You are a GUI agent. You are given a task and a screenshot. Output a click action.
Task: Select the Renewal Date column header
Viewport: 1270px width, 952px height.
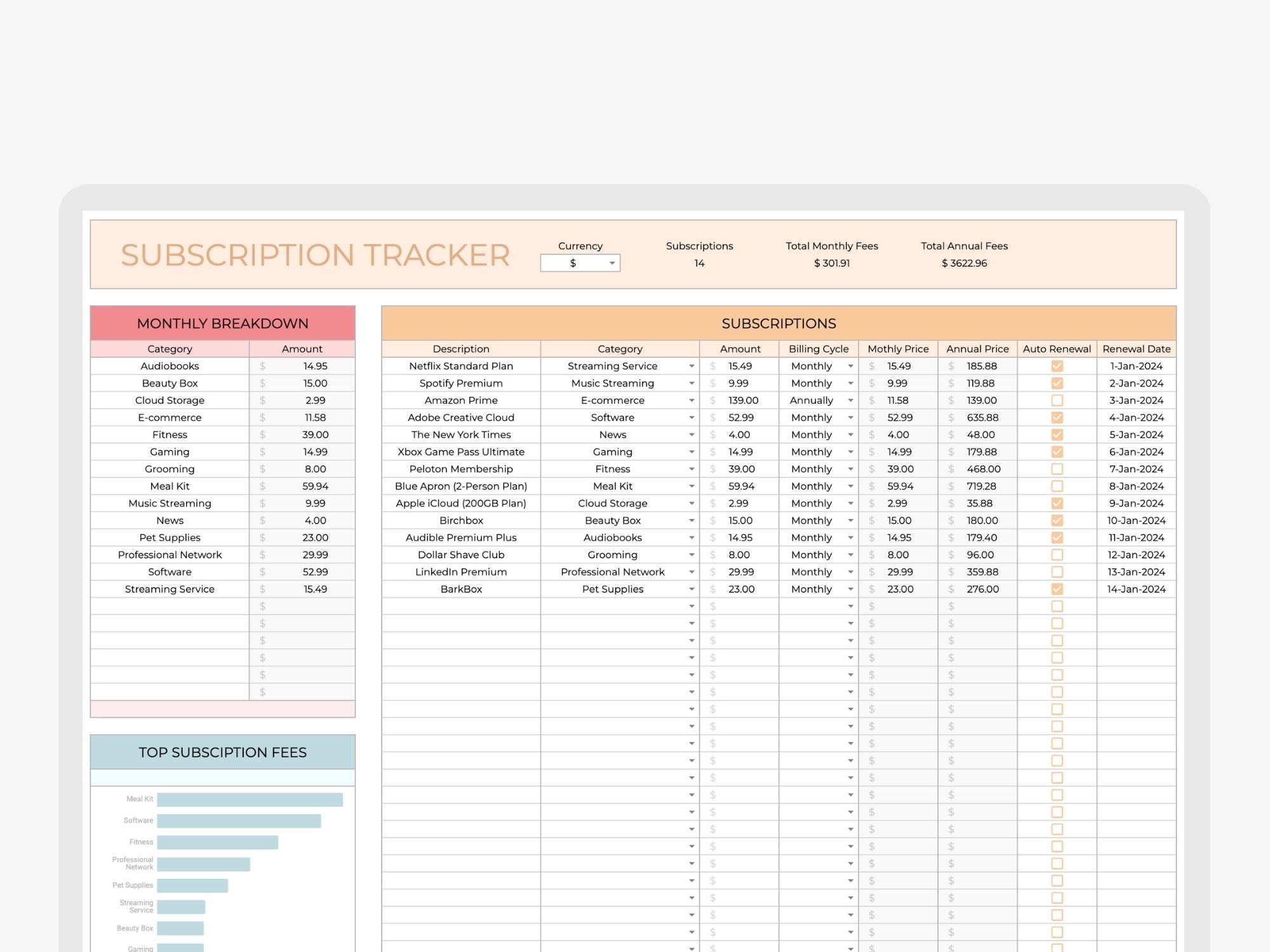(1136, 349)
